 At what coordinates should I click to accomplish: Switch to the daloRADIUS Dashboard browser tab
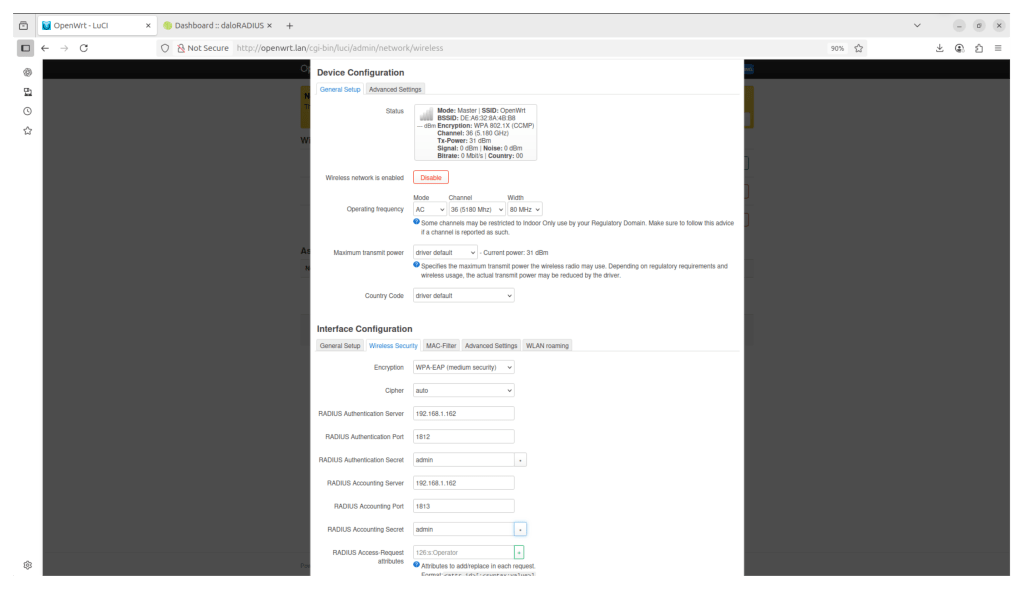213,25
